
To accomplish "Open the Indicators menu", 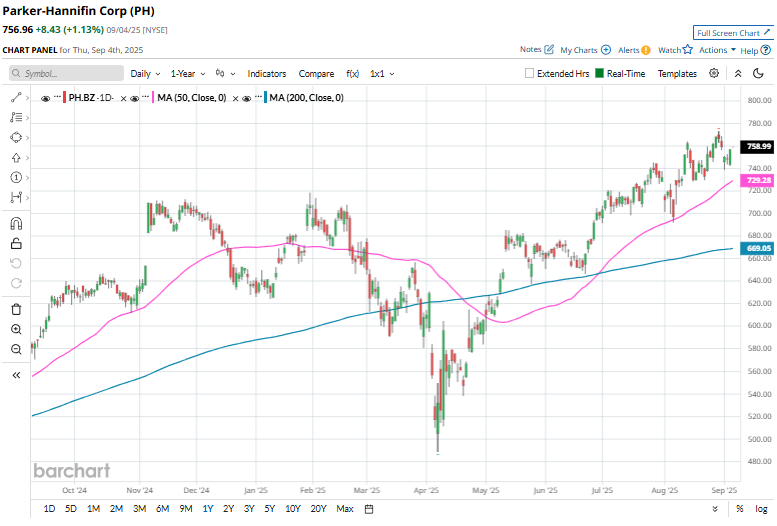I will click(267, 73).
